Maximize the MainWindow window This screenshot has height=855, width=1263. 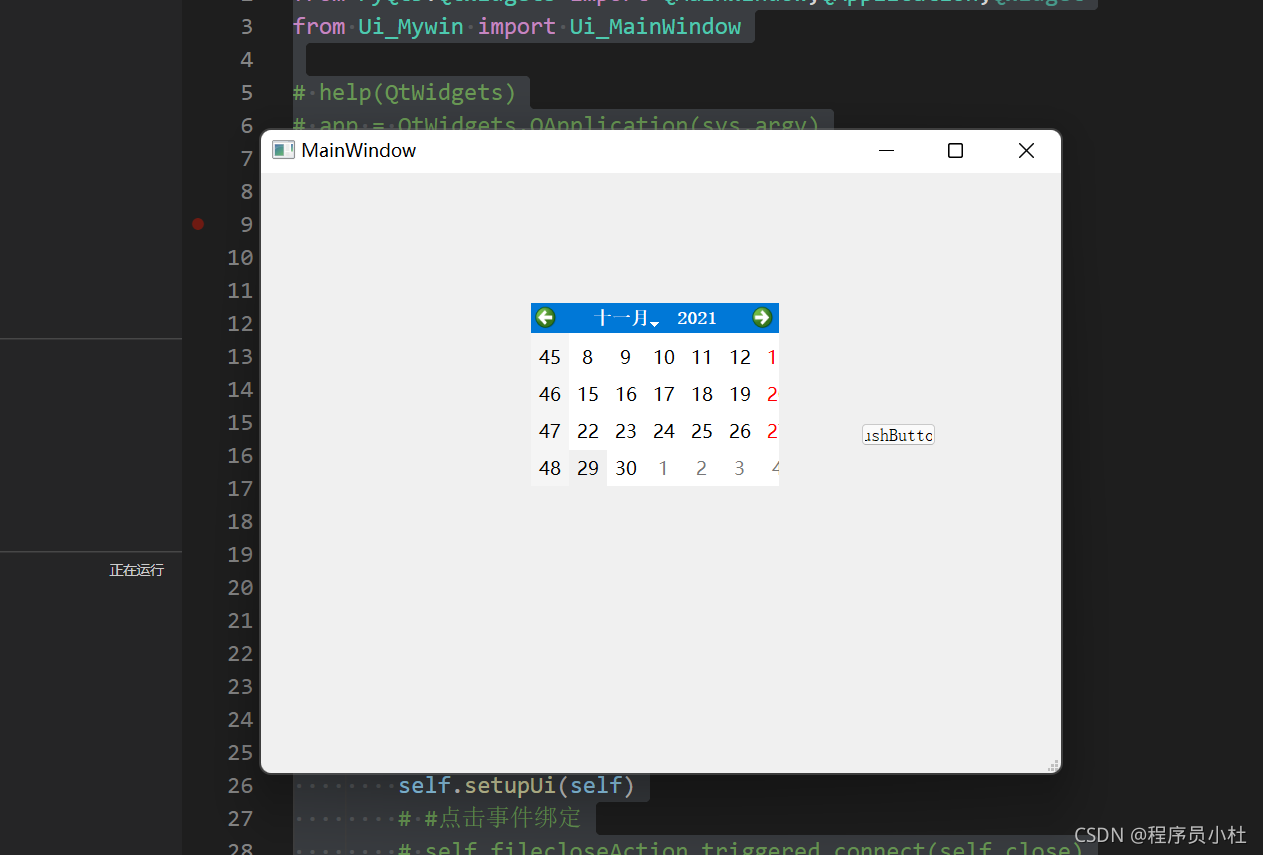(x=955, y=151)
